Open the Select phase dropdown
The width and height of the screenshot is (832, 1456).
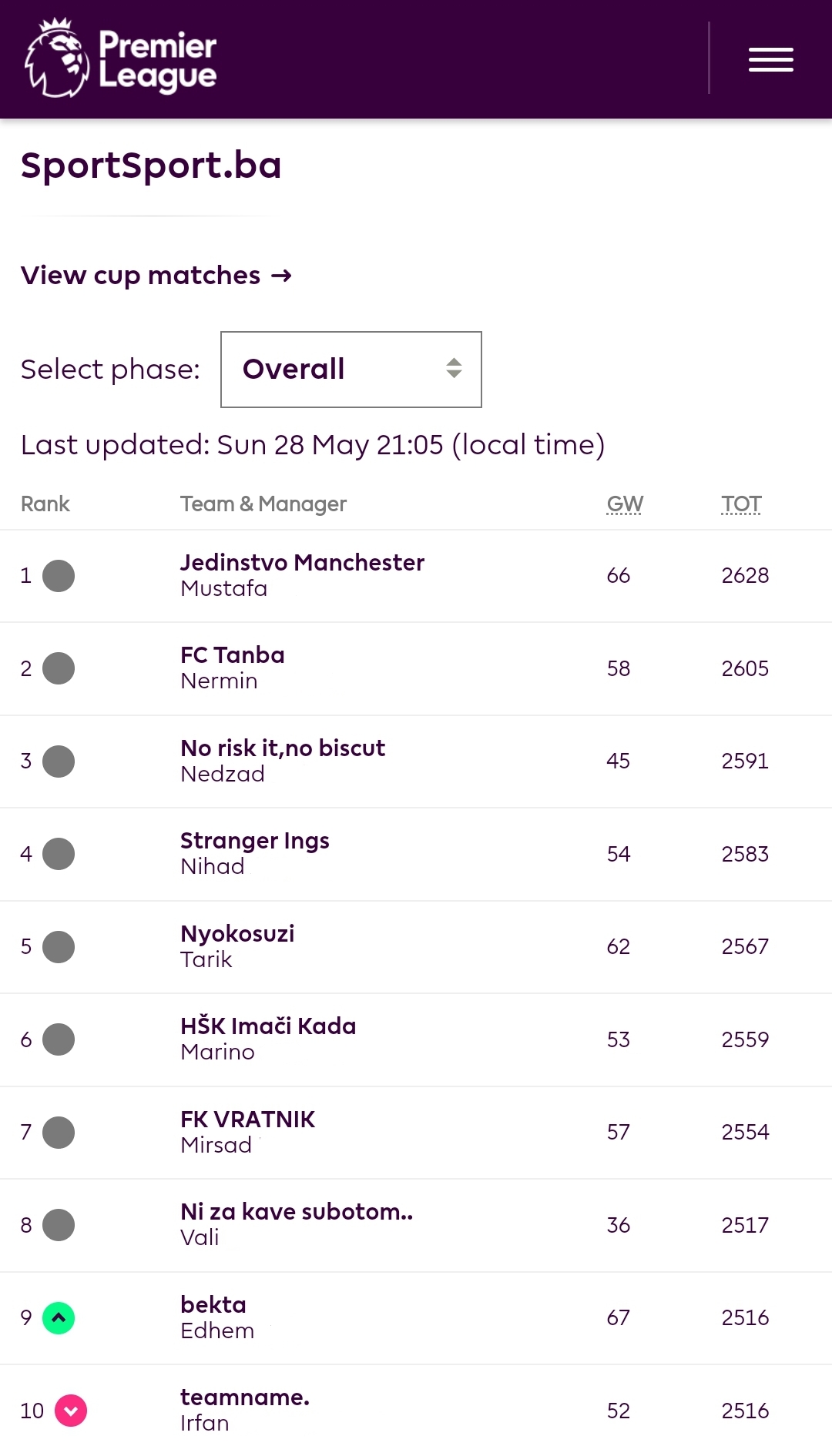(x=351, y=370)
